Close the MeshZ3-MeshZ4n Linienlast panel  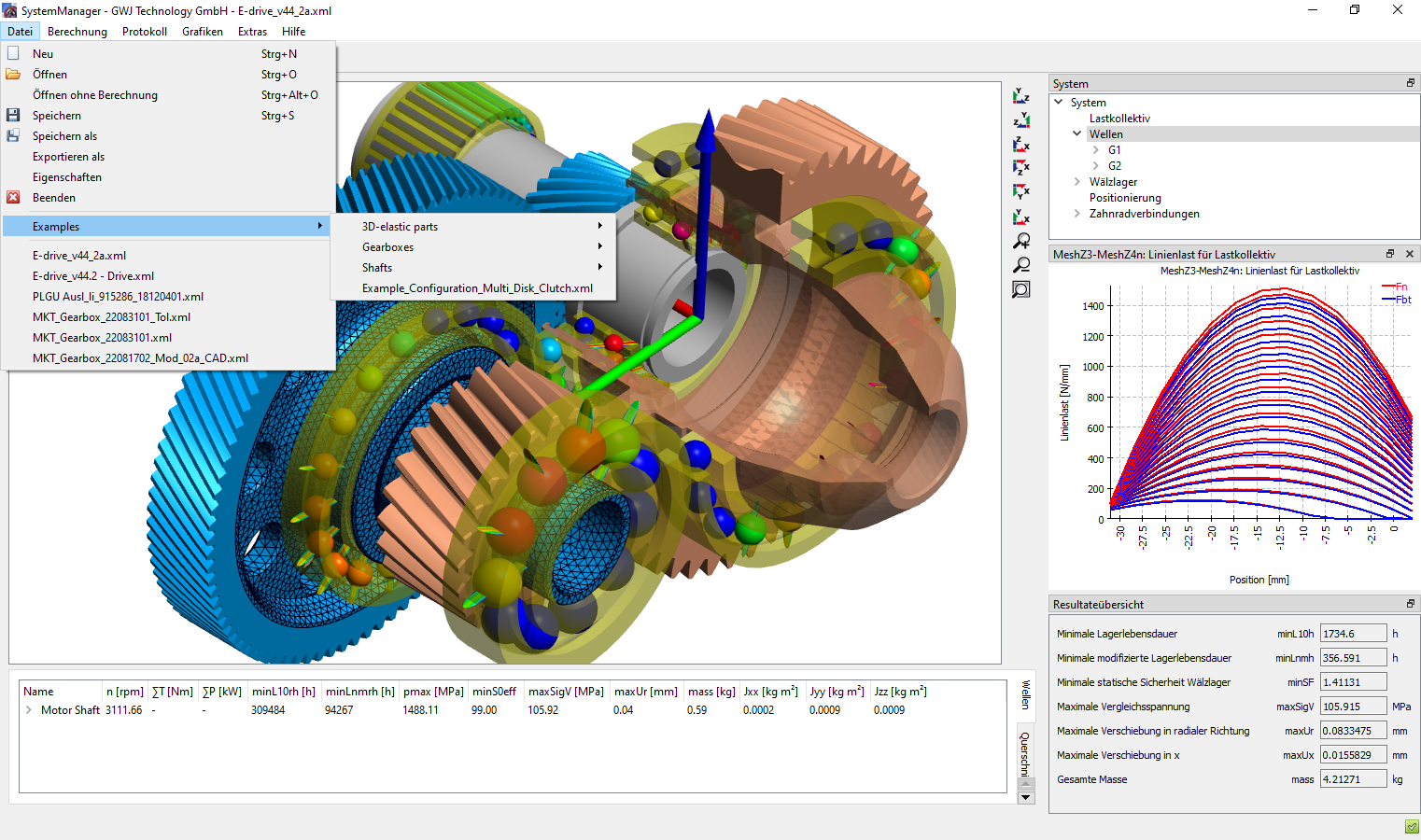[1410, 254]
